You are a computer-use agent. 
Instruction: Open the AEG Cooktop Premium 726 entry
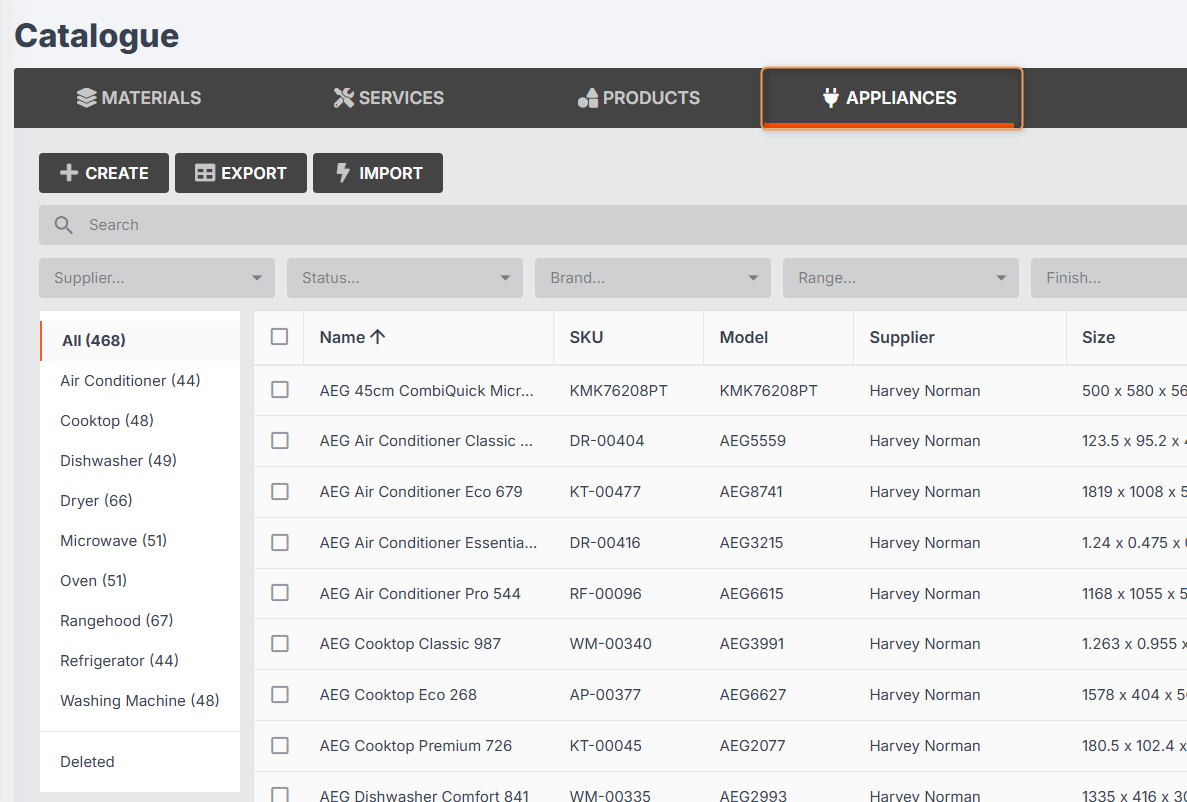(x=416, y=745)
